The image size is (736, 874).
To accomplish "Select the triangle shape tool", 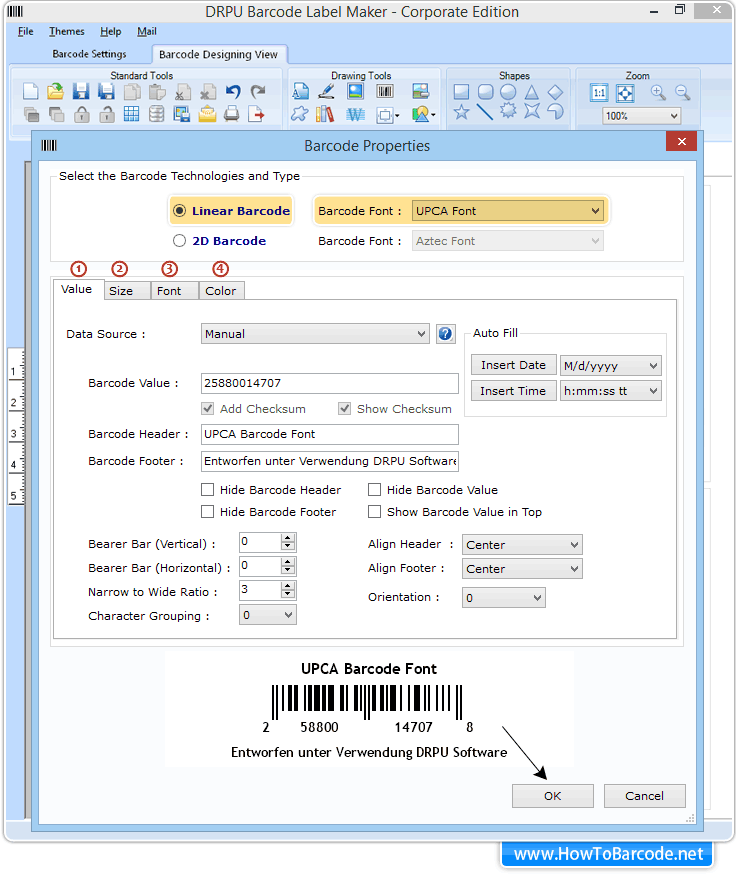I will click(x=532, y=92).
